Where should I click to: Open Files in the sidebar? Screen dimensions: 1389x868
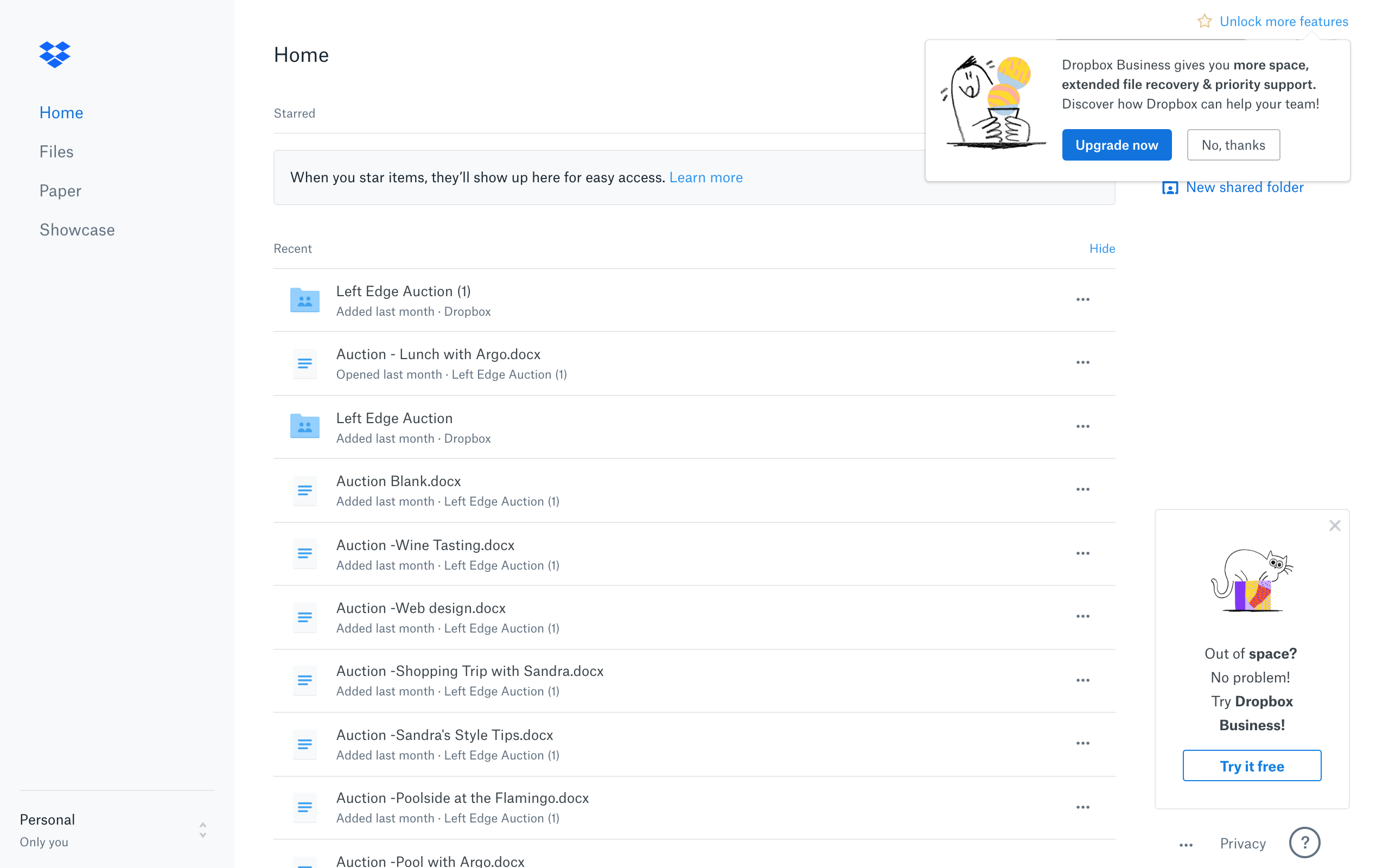[56, 151]
